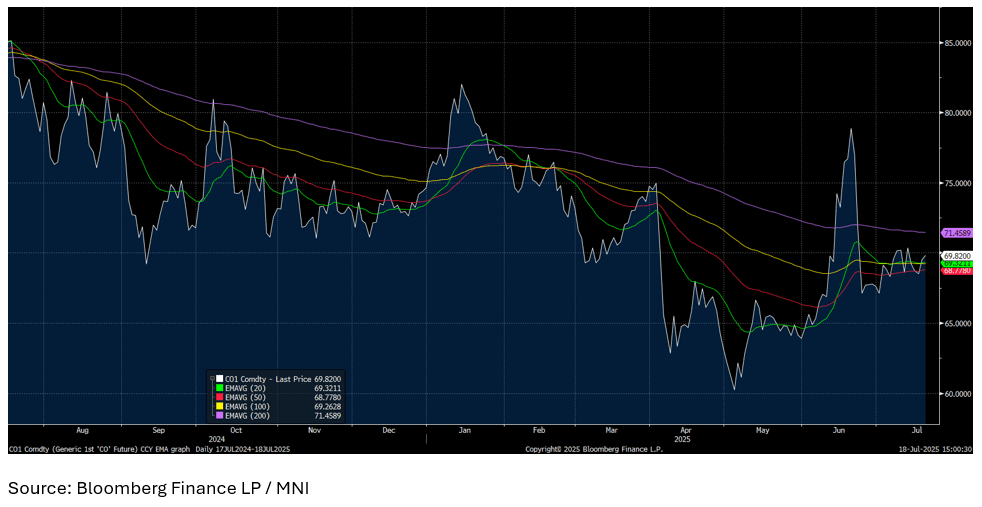Screen dimensions: 982x507
Task: Click the 60.0000 y-axis label
Action: [958, 394]
